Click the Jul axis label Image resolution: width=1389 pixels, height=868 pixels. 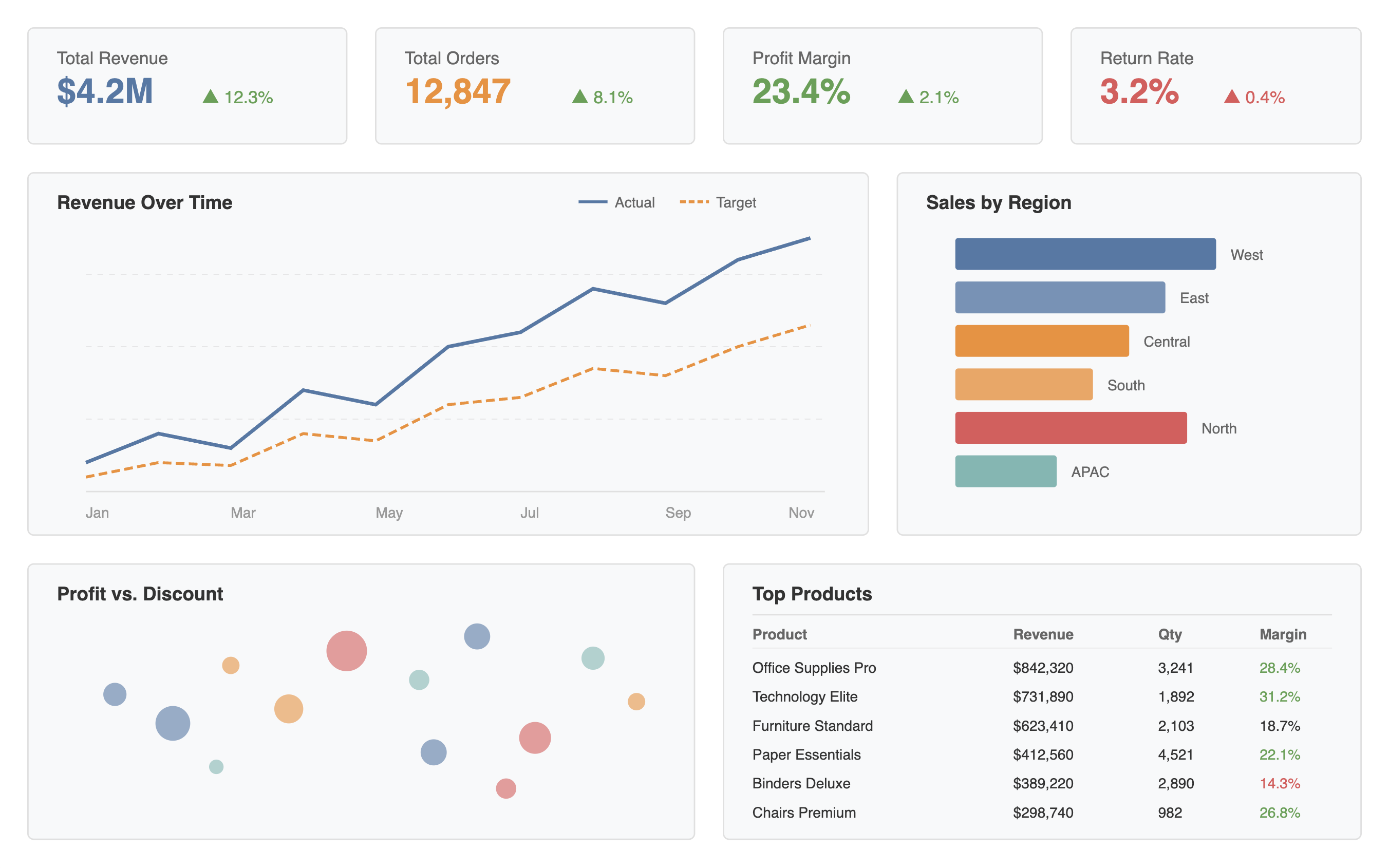(x=529, y=513)
